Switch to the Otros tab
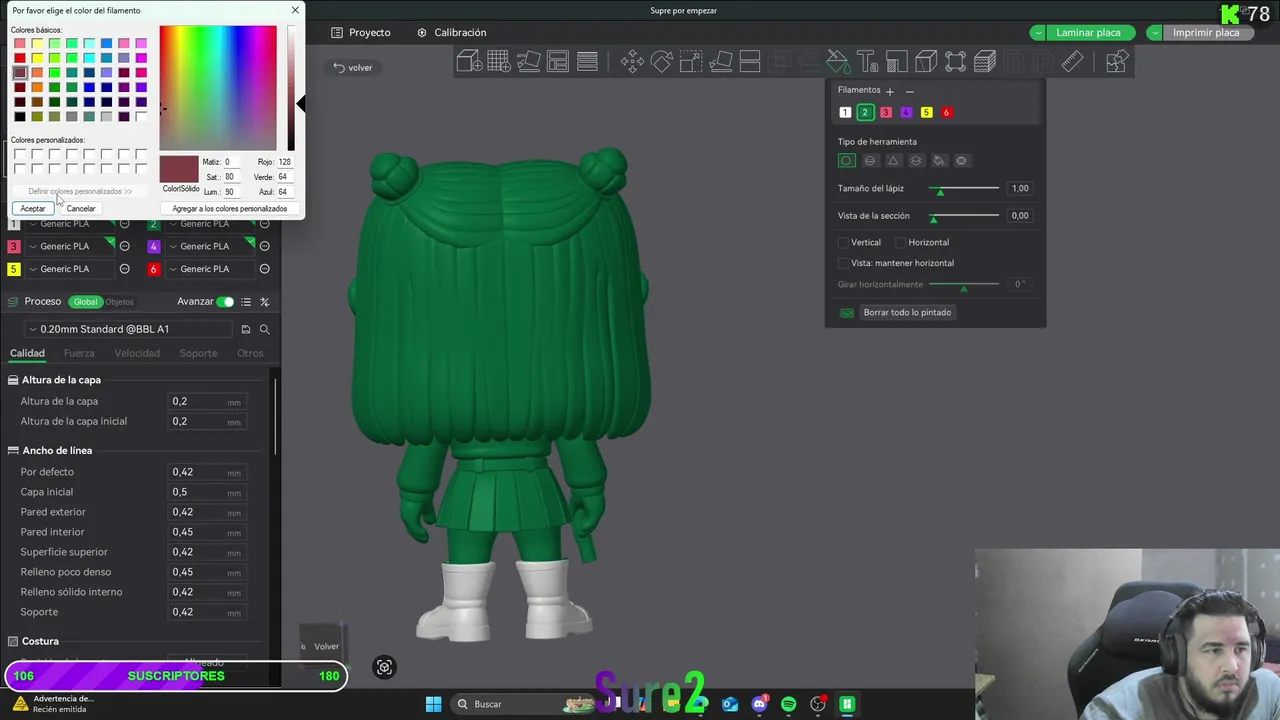The image size is (1280, 720). [x=250, y=353]
